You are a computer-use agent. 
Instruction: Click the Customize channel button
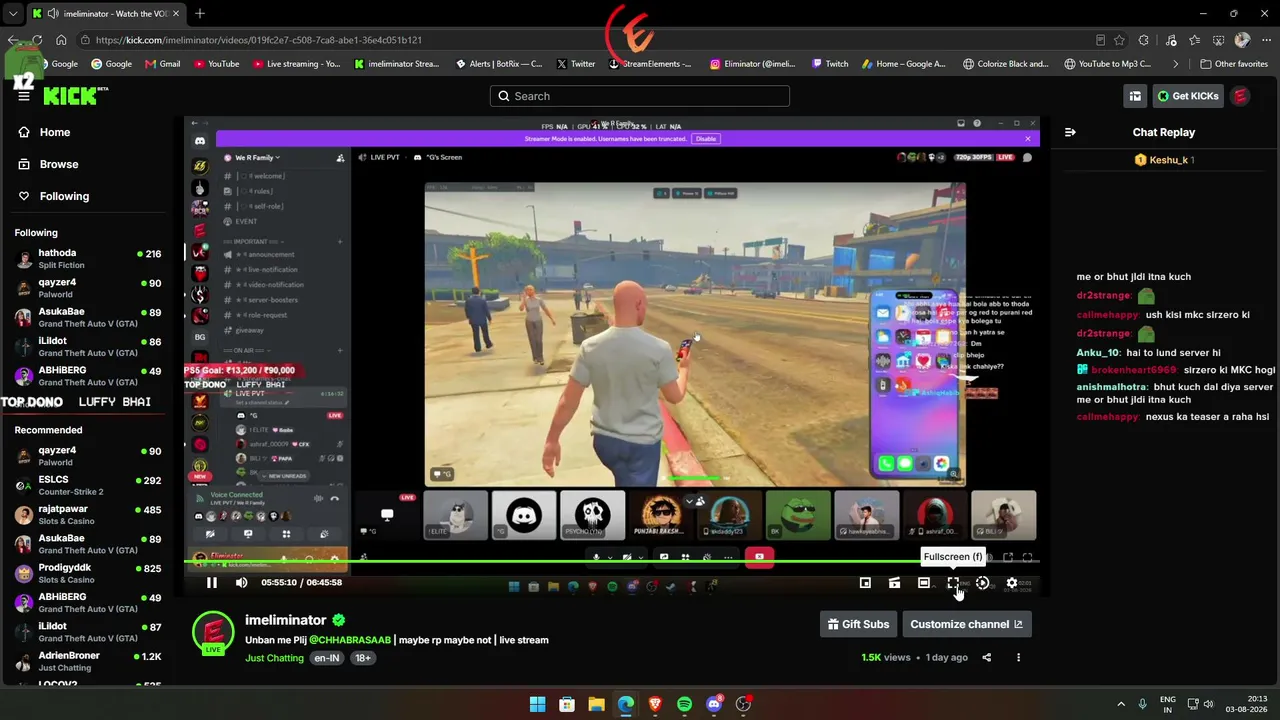coord(966,624)
